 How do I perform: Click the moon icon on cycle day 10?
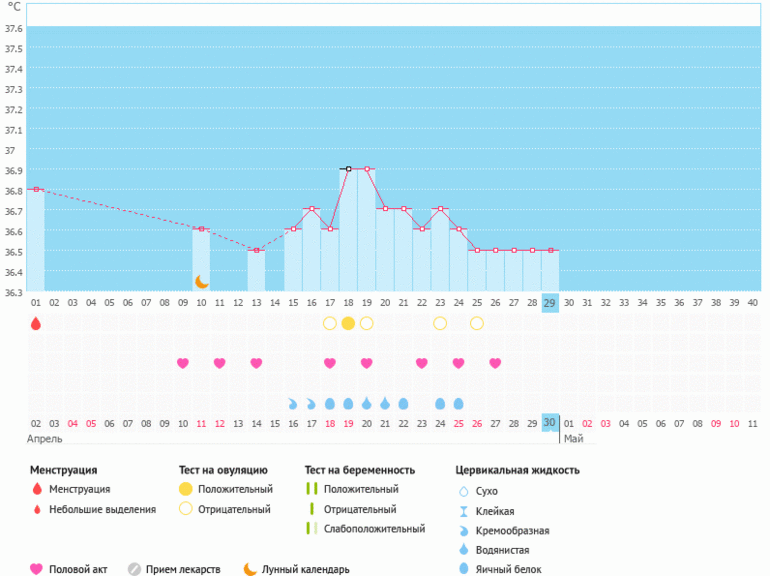pyautogui.click(x=201, y=282)
